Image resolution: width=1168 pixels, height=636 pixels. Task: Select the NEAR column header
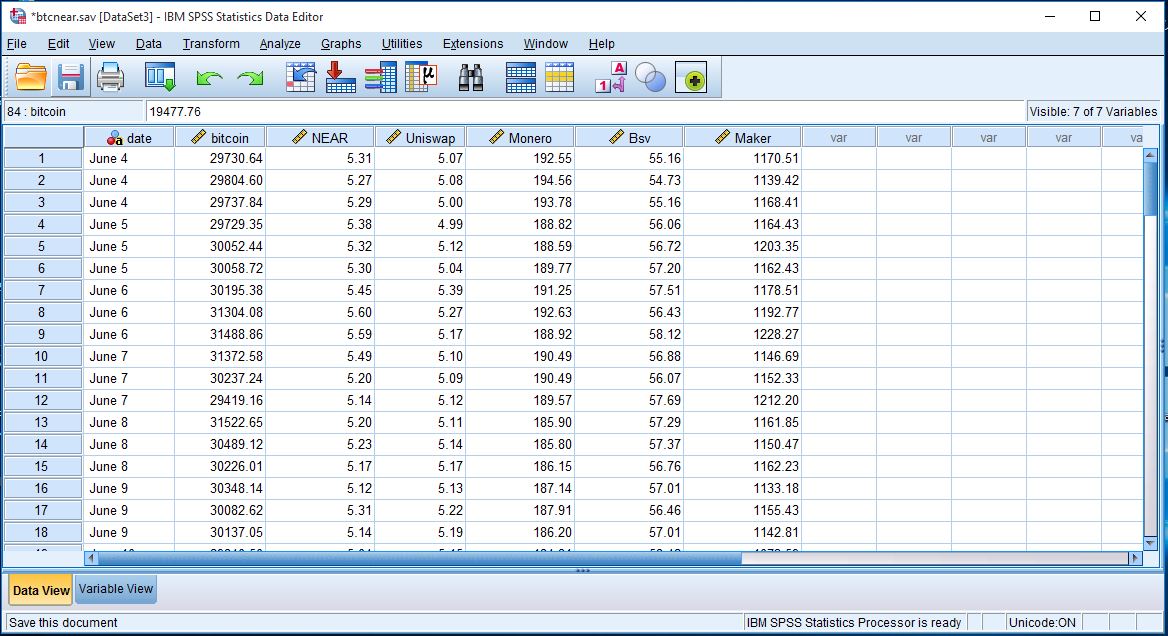click(320, 138)
